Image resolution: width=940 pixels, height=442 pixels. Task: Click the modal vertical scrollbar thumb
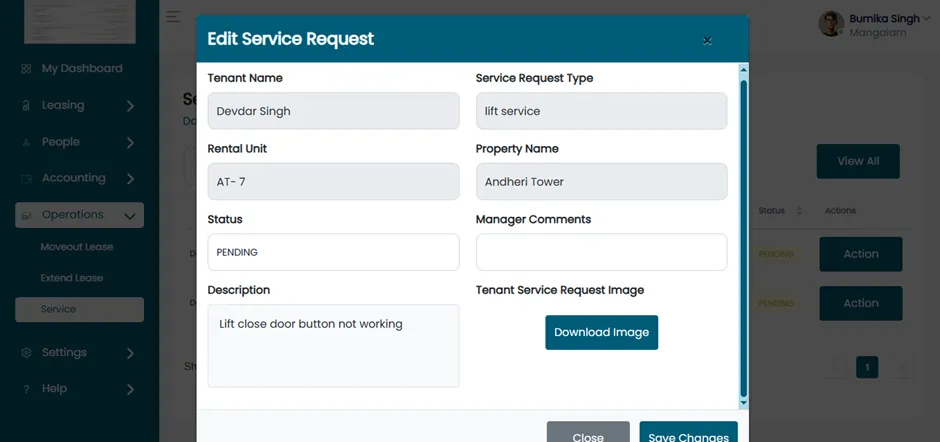pos(743,239)
